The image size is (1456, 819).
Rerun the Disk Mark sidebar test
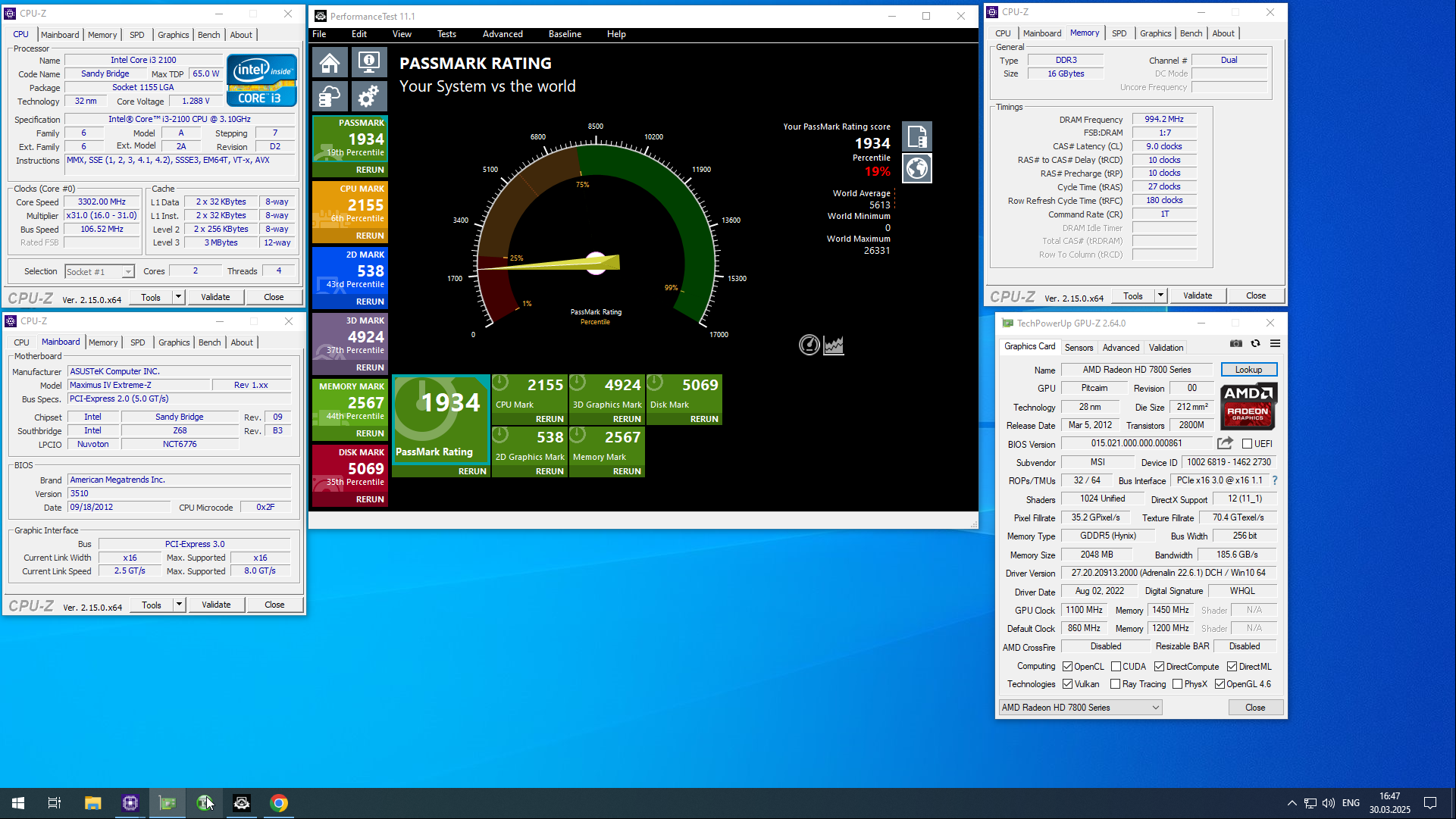370,499
